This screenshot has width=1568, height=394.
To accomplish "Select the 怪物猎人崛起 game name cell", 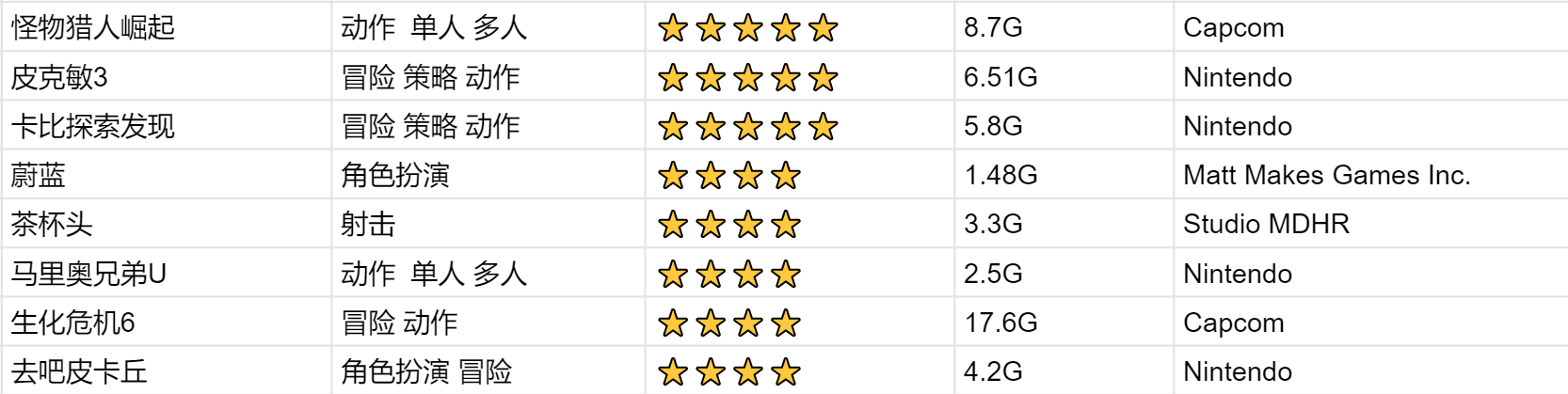I will (x=93, y=28).
